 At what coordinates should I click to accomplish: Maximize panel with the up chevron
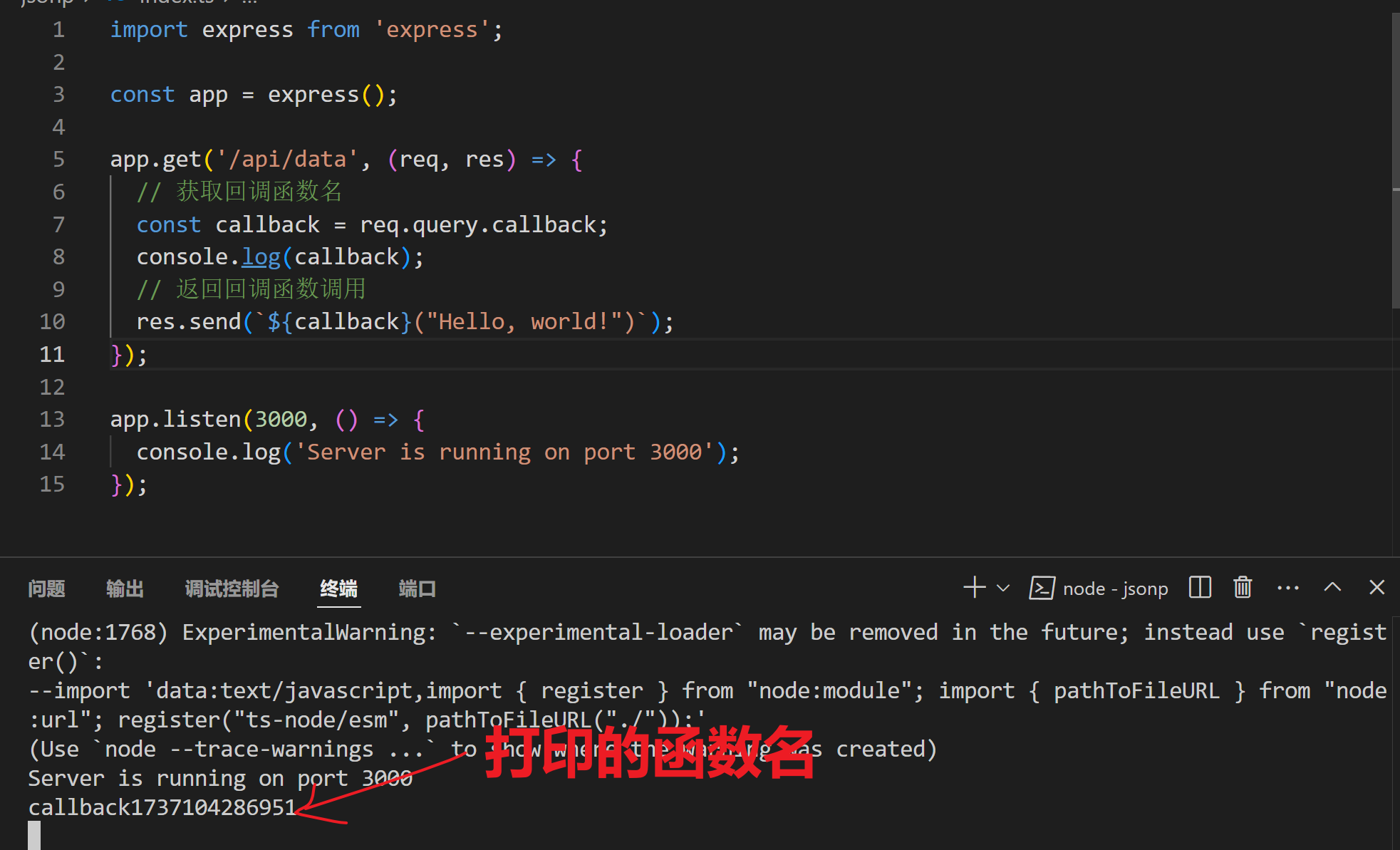coord(1332,588)
